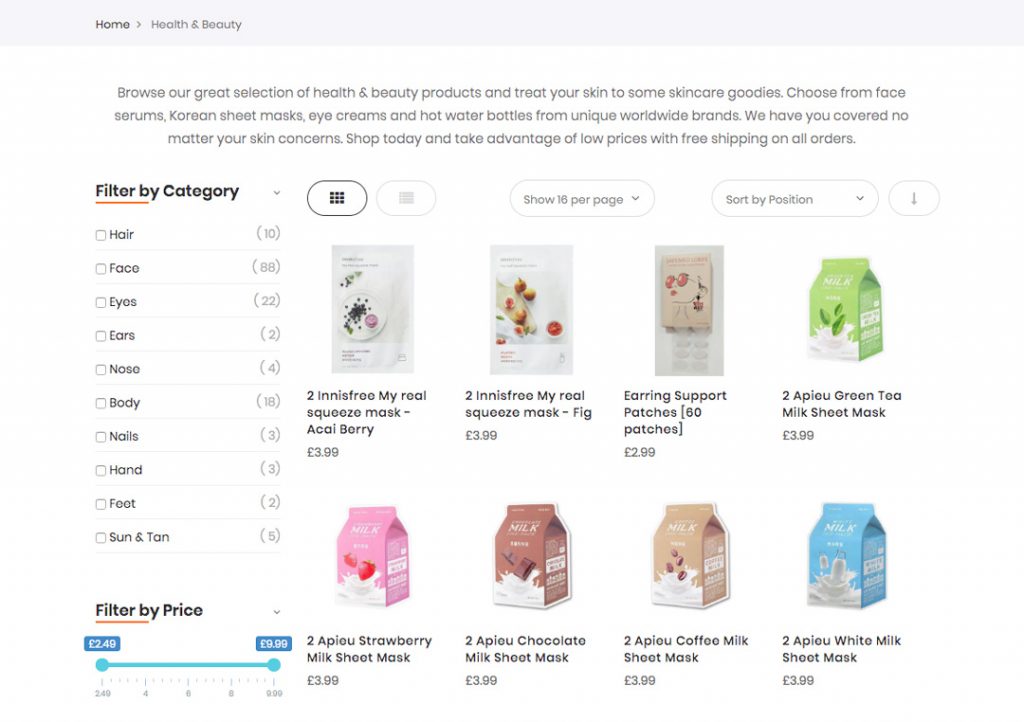Go to Home in the breadcrumb

112,24
